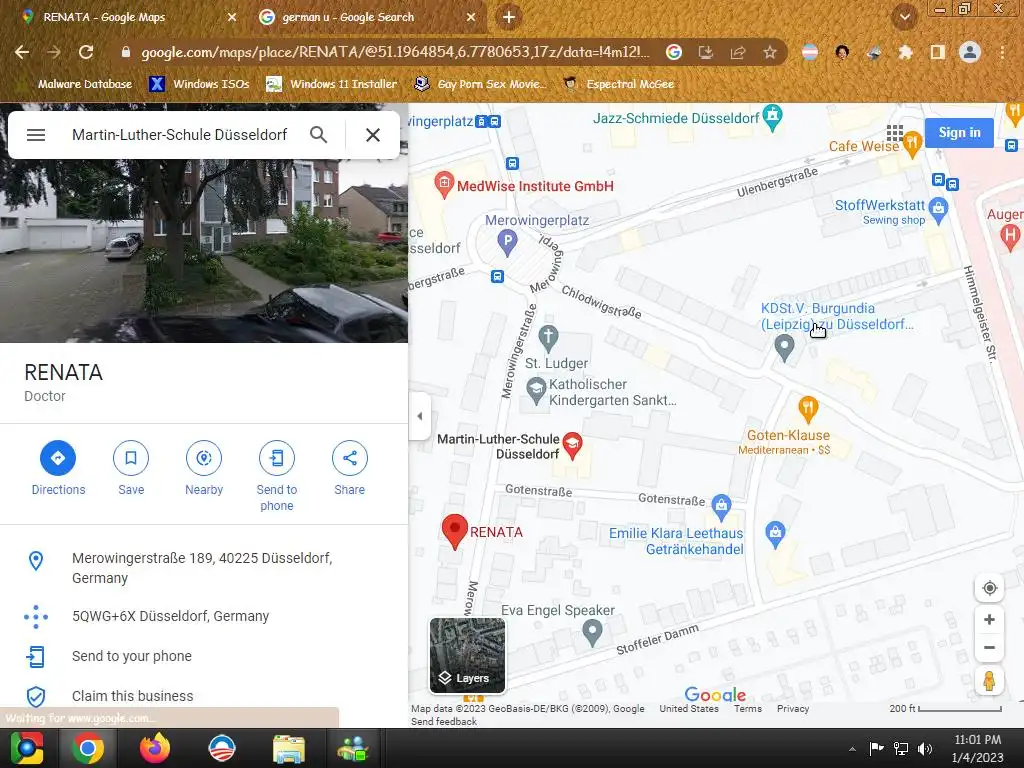Click the St. Ludger church marker
Viewport: 1024px width, 768px height.
(x=548, y=337)
